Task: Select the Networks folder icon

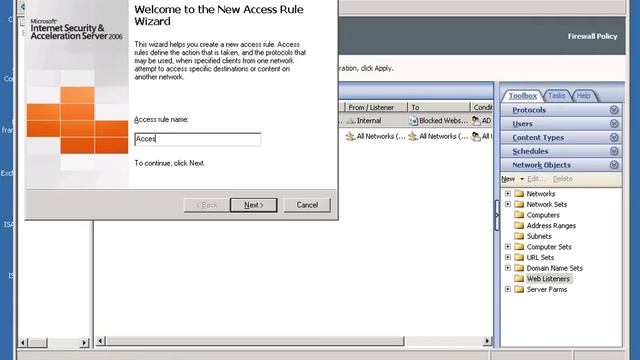Action: click(519, 193)
